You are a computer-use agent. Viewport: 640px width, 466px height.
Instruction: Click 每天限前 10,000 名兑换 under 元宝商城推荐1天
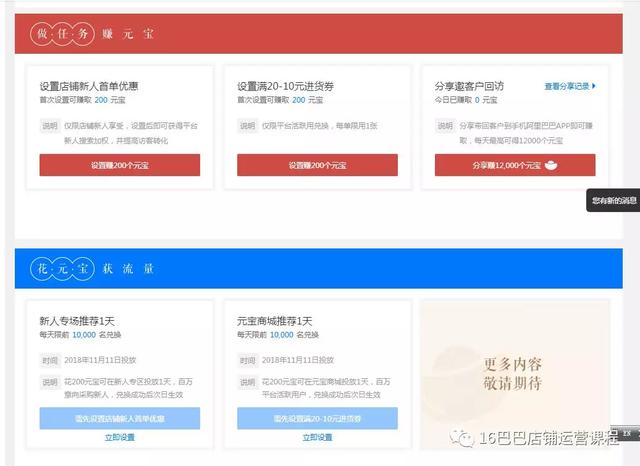coord(278,335)
